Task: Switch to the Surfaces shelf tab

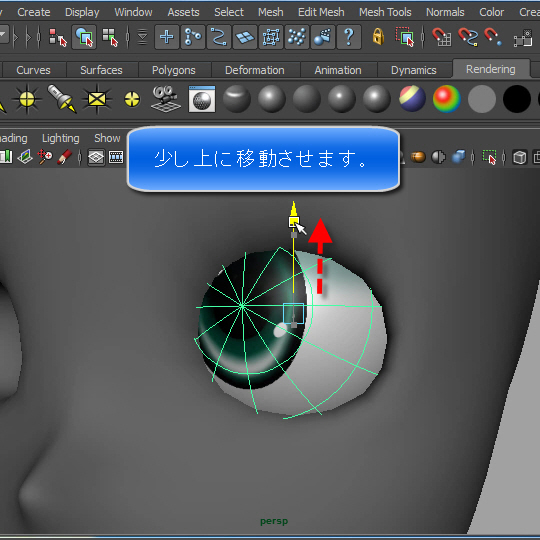Action: pos(101,70)
